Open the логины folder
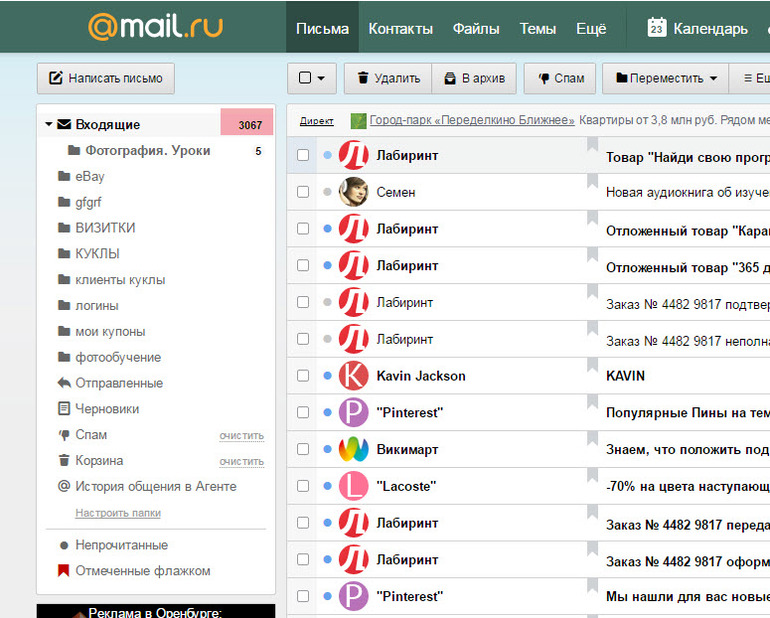This screenshot has width=770, height=618. point(88,306)
